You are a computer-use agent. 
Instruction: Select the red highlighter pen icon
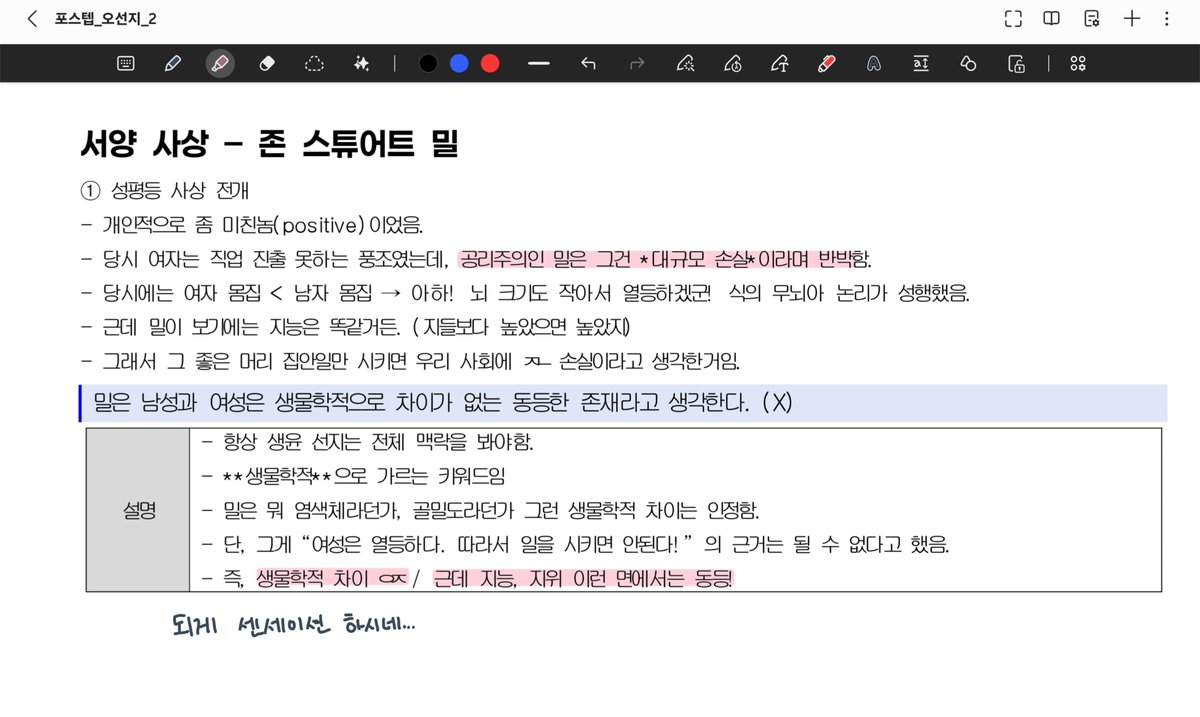point(826,64)
